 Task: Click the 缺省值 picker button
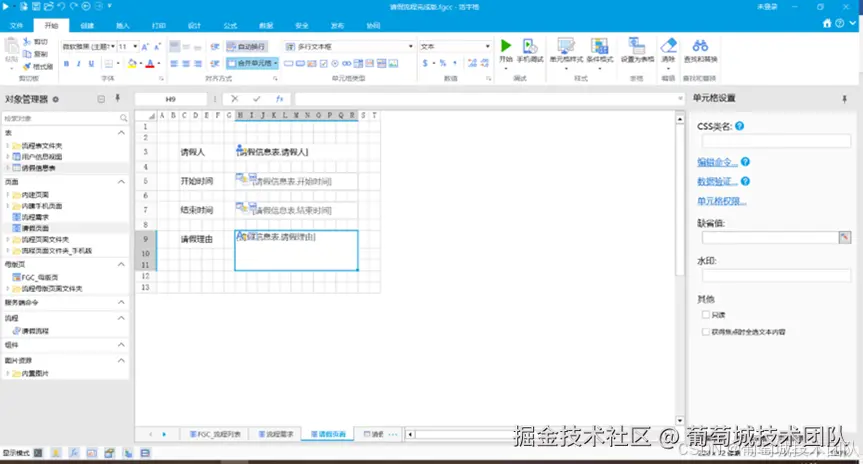[844, 237]
